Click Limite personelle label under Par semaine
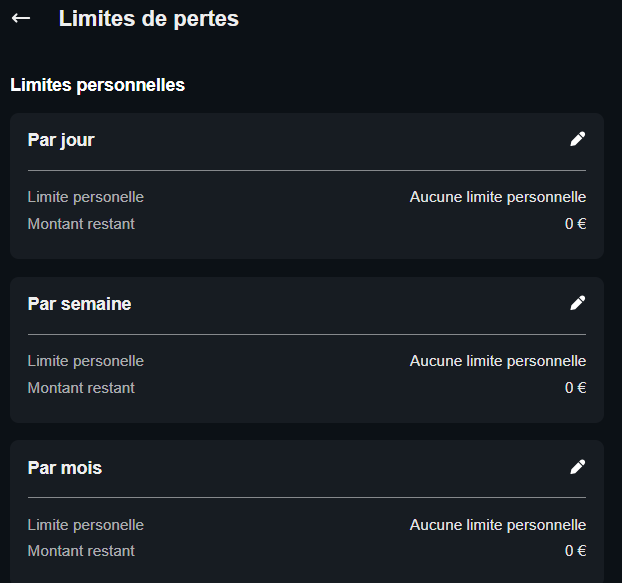Screen dimensions: 622x583 click(x=86, y=361)
